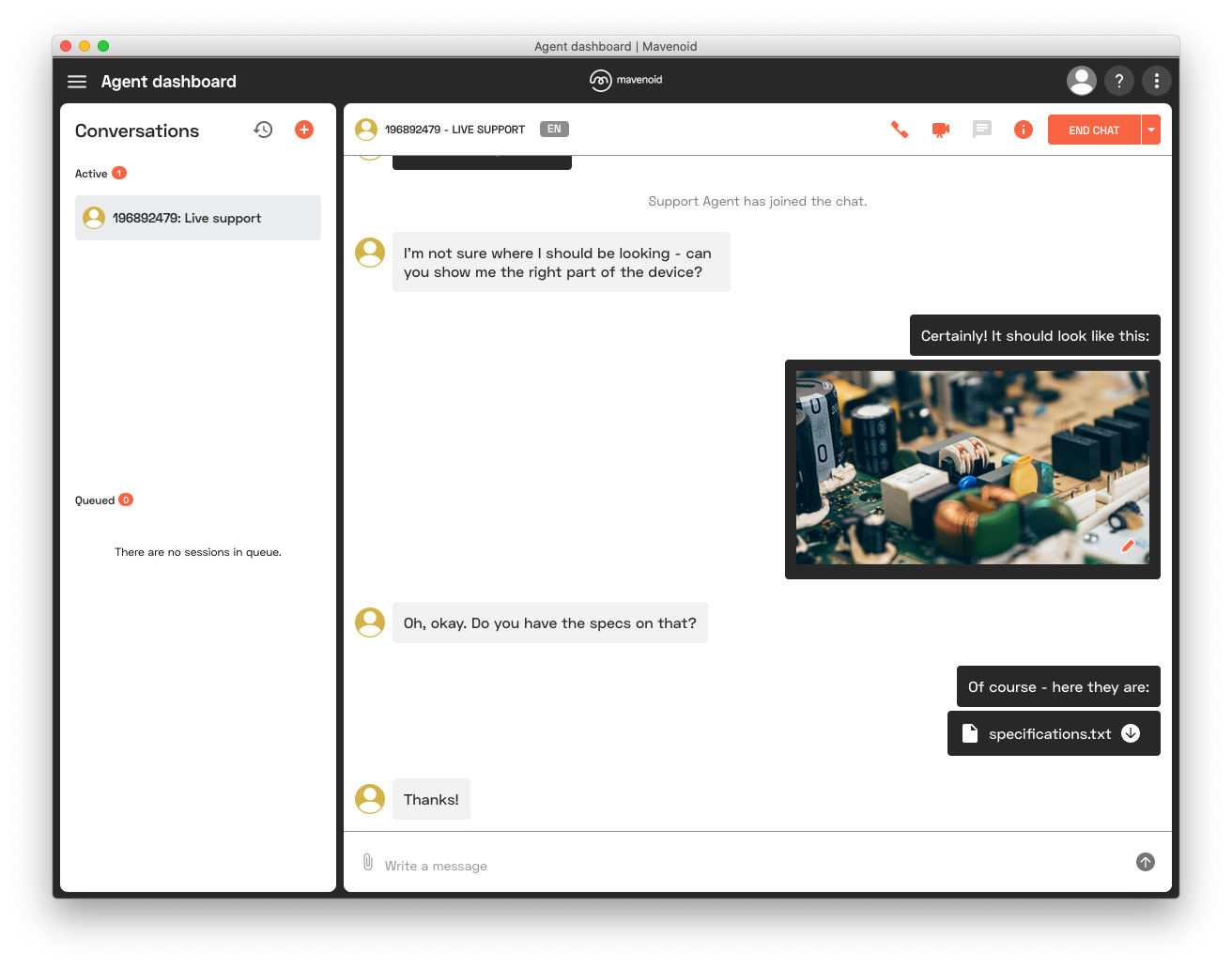The height and width of the screenshot is (968, 1232).
Task: Download the specifications.txt file
Action: tap(1131, 733)
